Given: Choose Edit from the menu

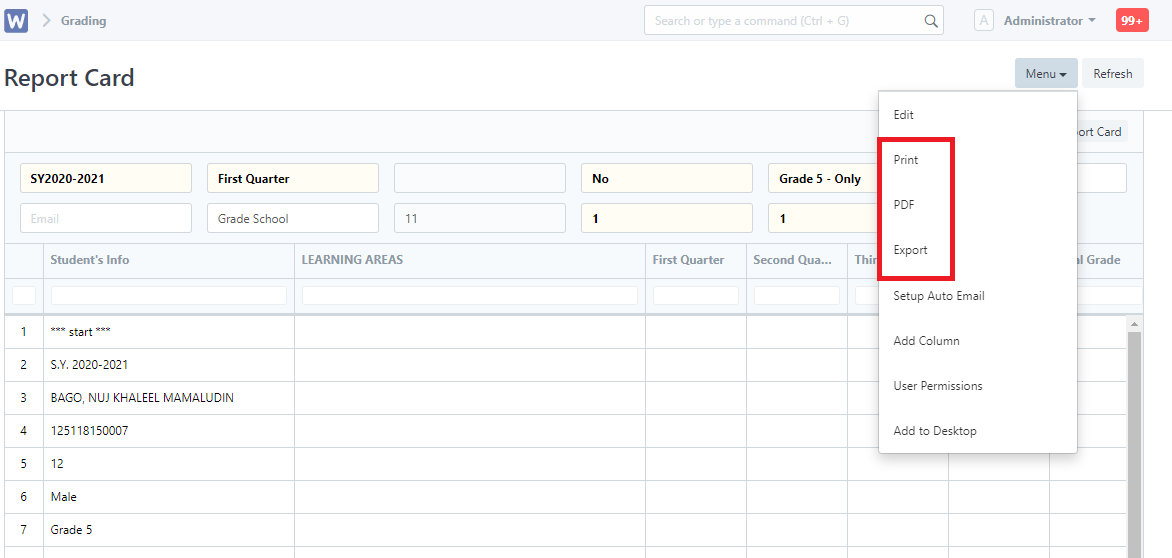Looking at the screenshot, I should pos(978,115).
